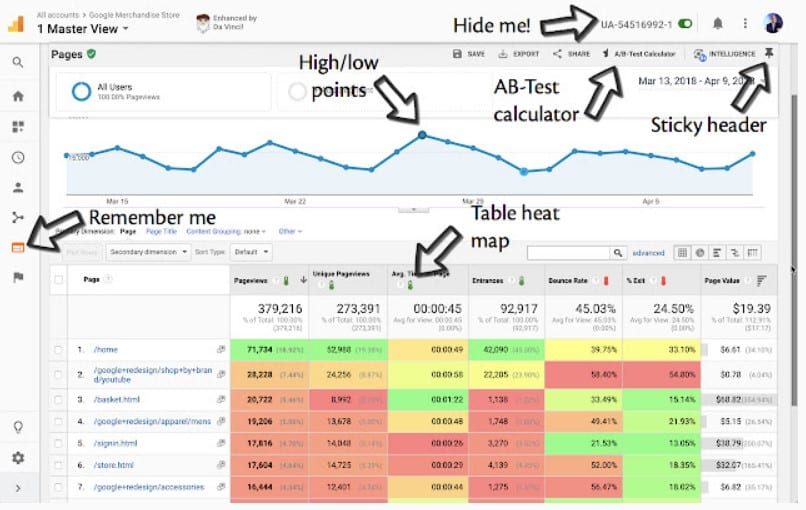Click the Export button

coord(519,54)
